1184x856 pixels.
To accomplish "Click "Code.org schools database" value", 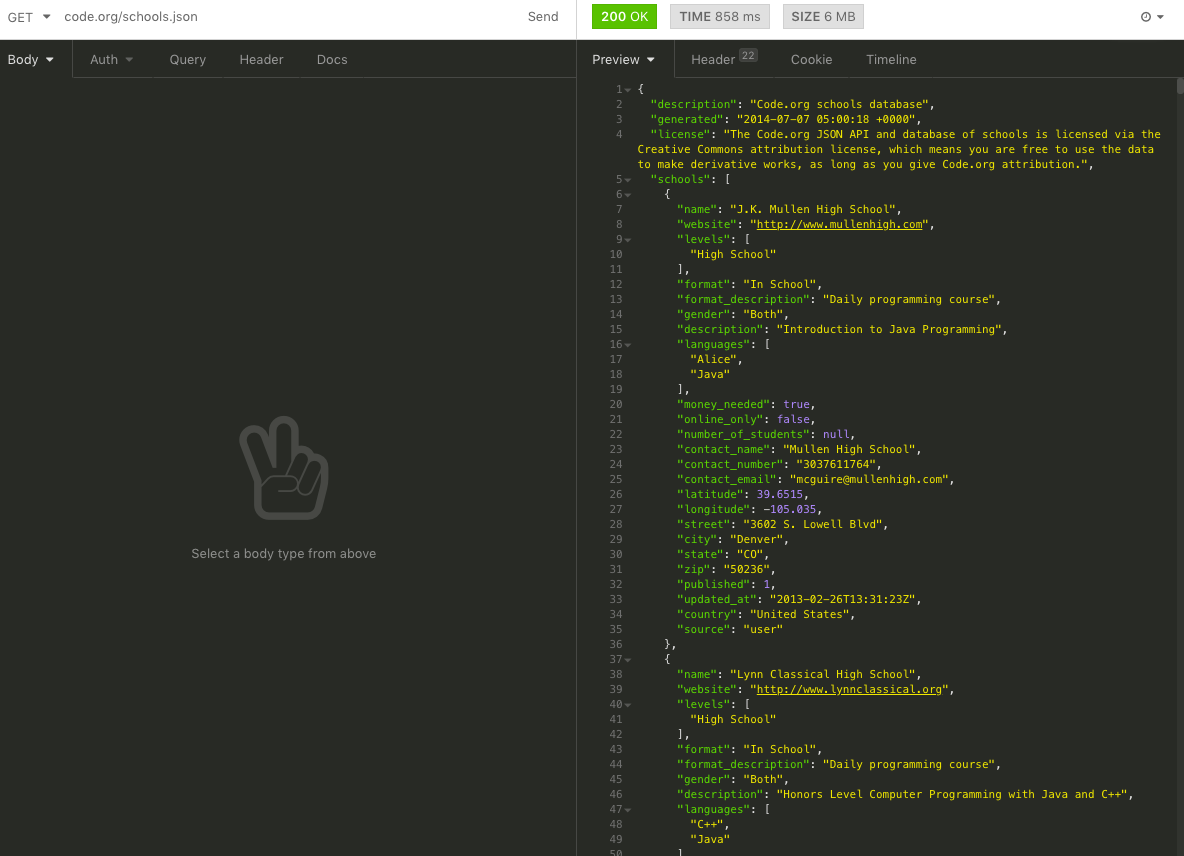I will coord(839,104).
